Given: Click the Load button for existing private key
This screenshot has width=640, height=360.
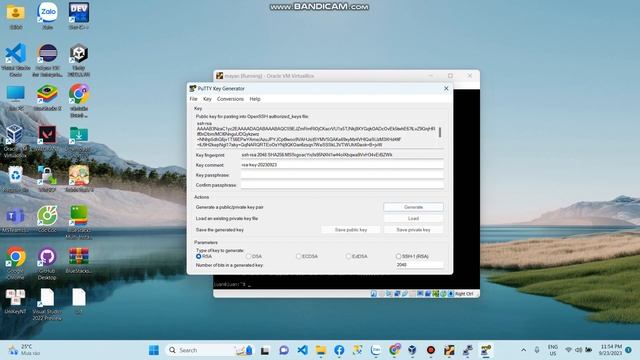Looking at the screenshot, I should (x=413, y=218).
